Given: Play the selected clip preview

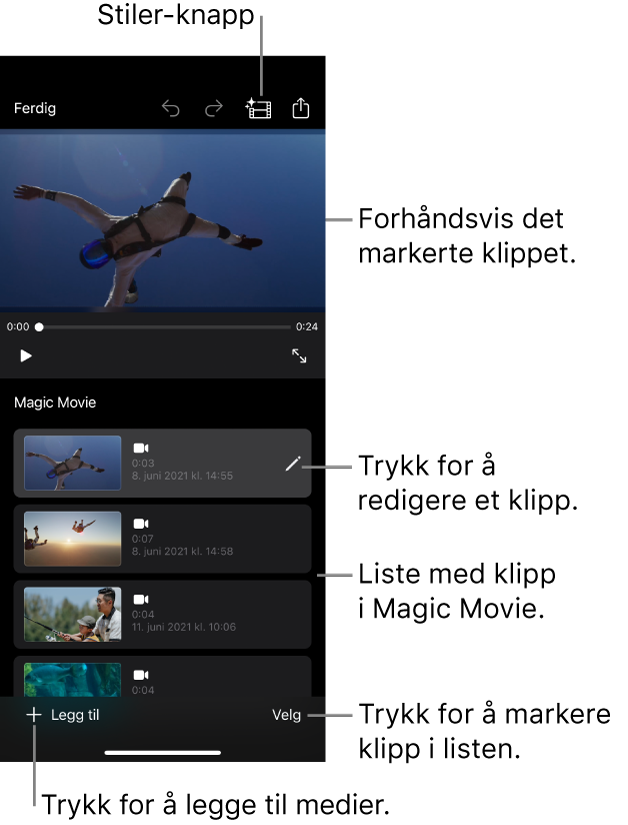Looking at the screenshot, I should point(26,356).
